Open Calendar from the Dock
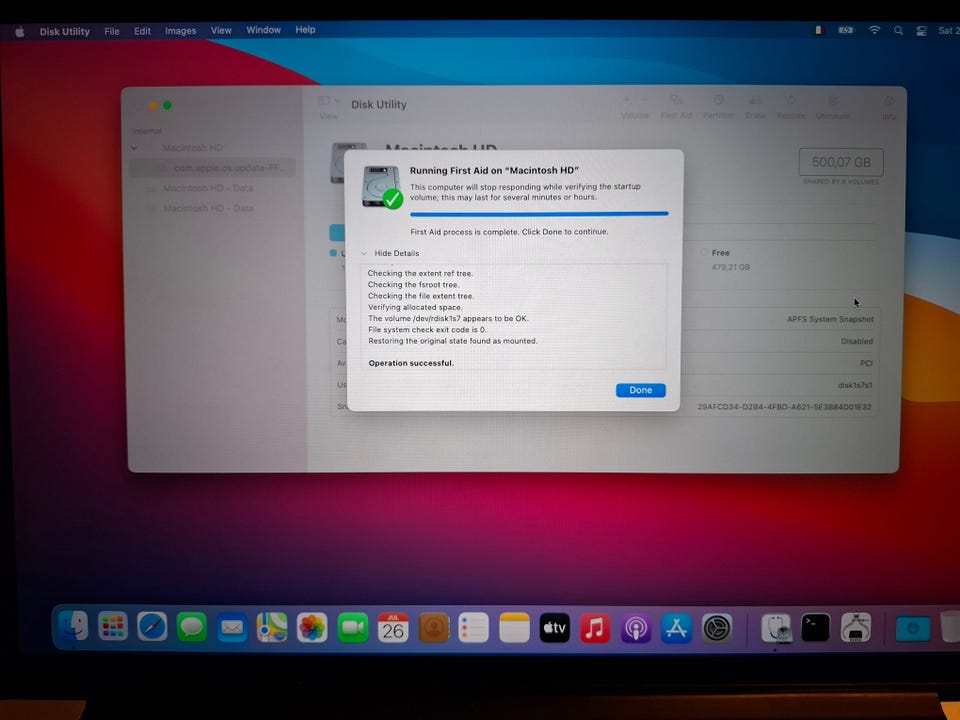Screen dimensions: 960x720 tap(393, 628)
